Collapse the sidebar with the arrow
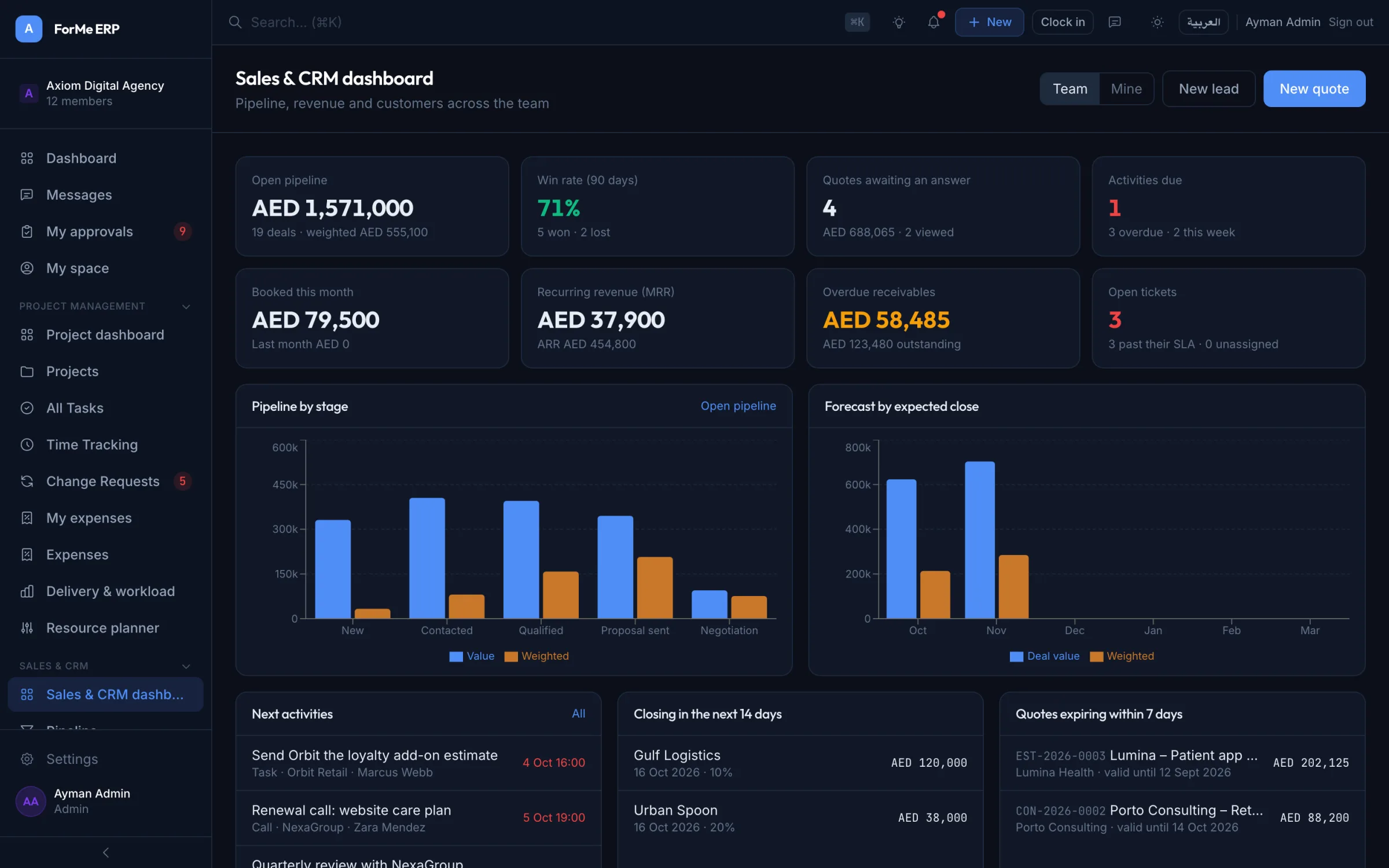 105,852
